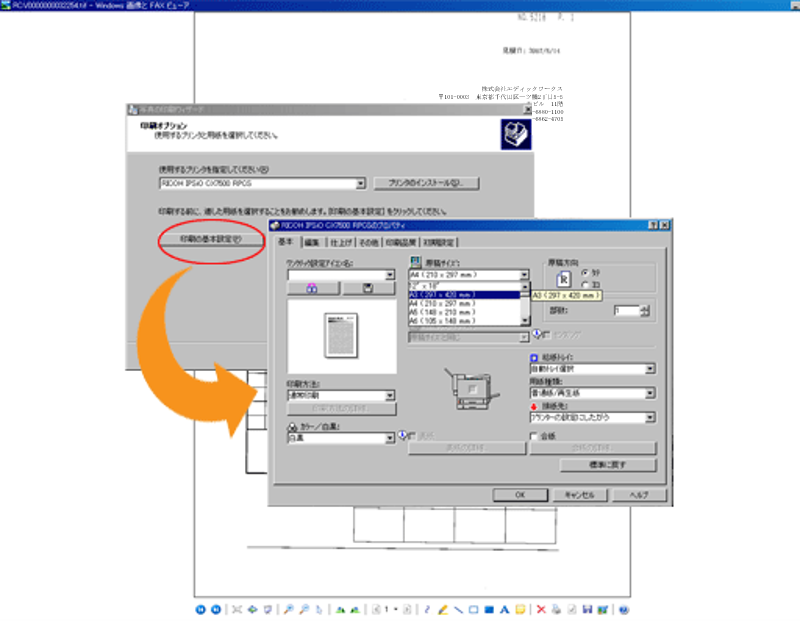Switch to 印刷品質 tab
Screen dimensions: 800x621
[401, 242]
